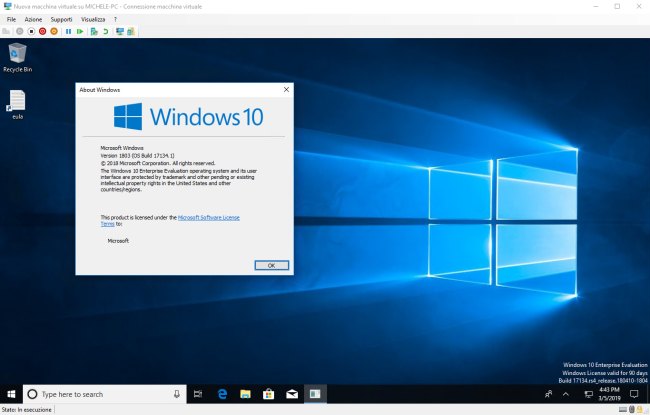Select the eula desktop shortcut
This screenshot has width=650, height=415.
(x=17, y=105)
